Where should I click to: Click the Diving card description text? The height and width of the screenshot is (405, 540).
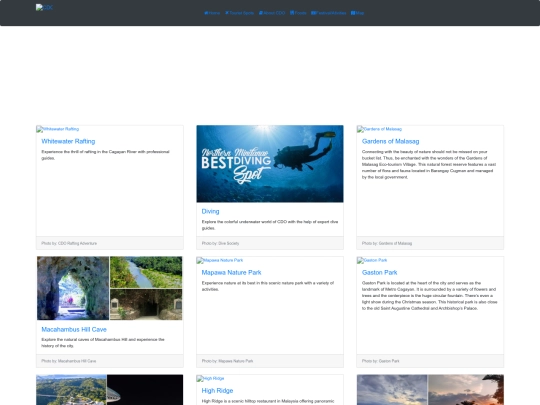[270, 225]
